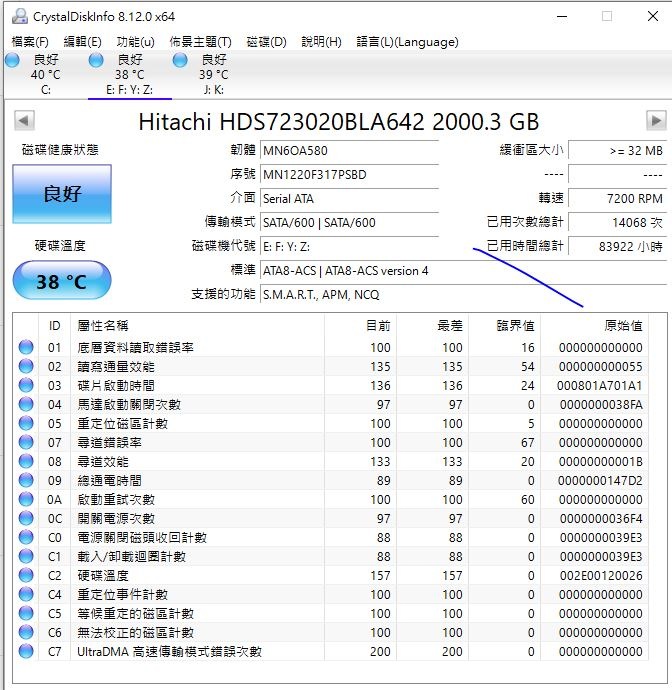Click the standard field ATA8-ACS version 4
This screenshot has height=690, width=672.
[x=463, y=271]
